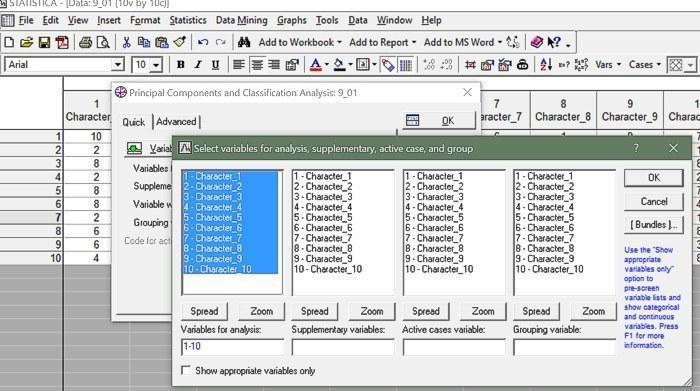Select 5 - Character_5 in supplementary variables list
The height and width of the screenshot is (391, 700).
[323, 217]
